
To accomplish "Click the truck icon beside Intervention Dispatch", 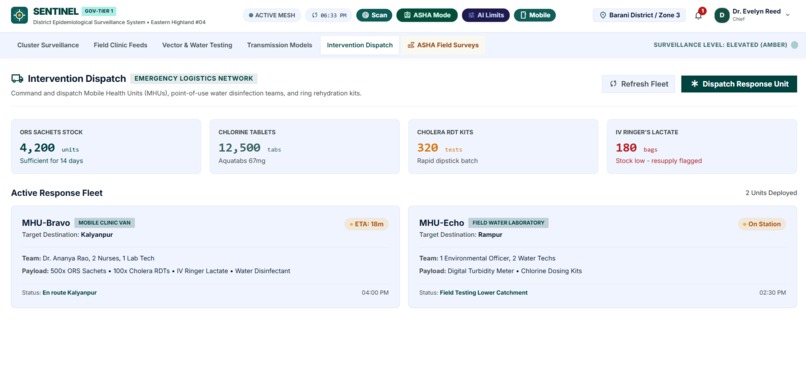I will (x=17, y=79).
